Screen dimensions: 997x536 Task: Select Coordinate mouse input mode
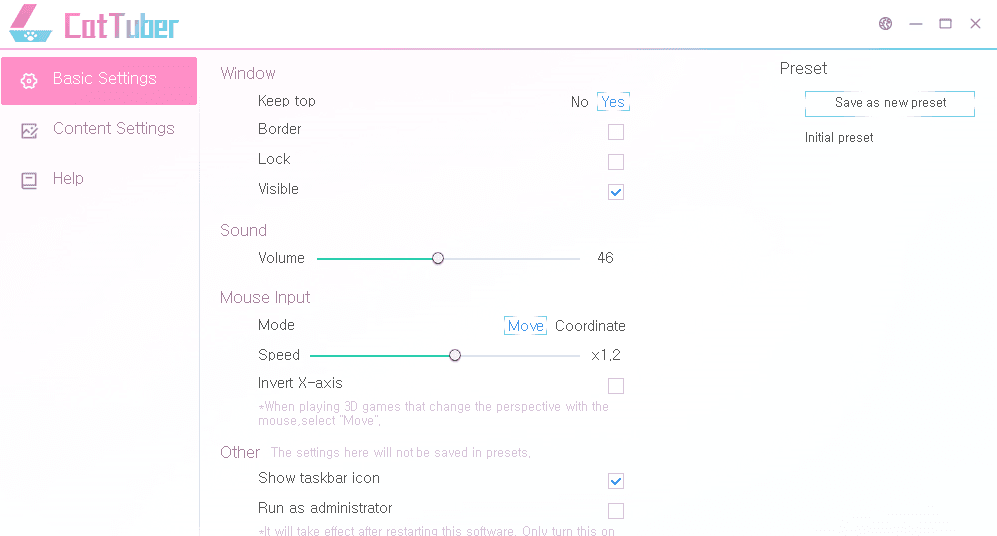[590, 326]
